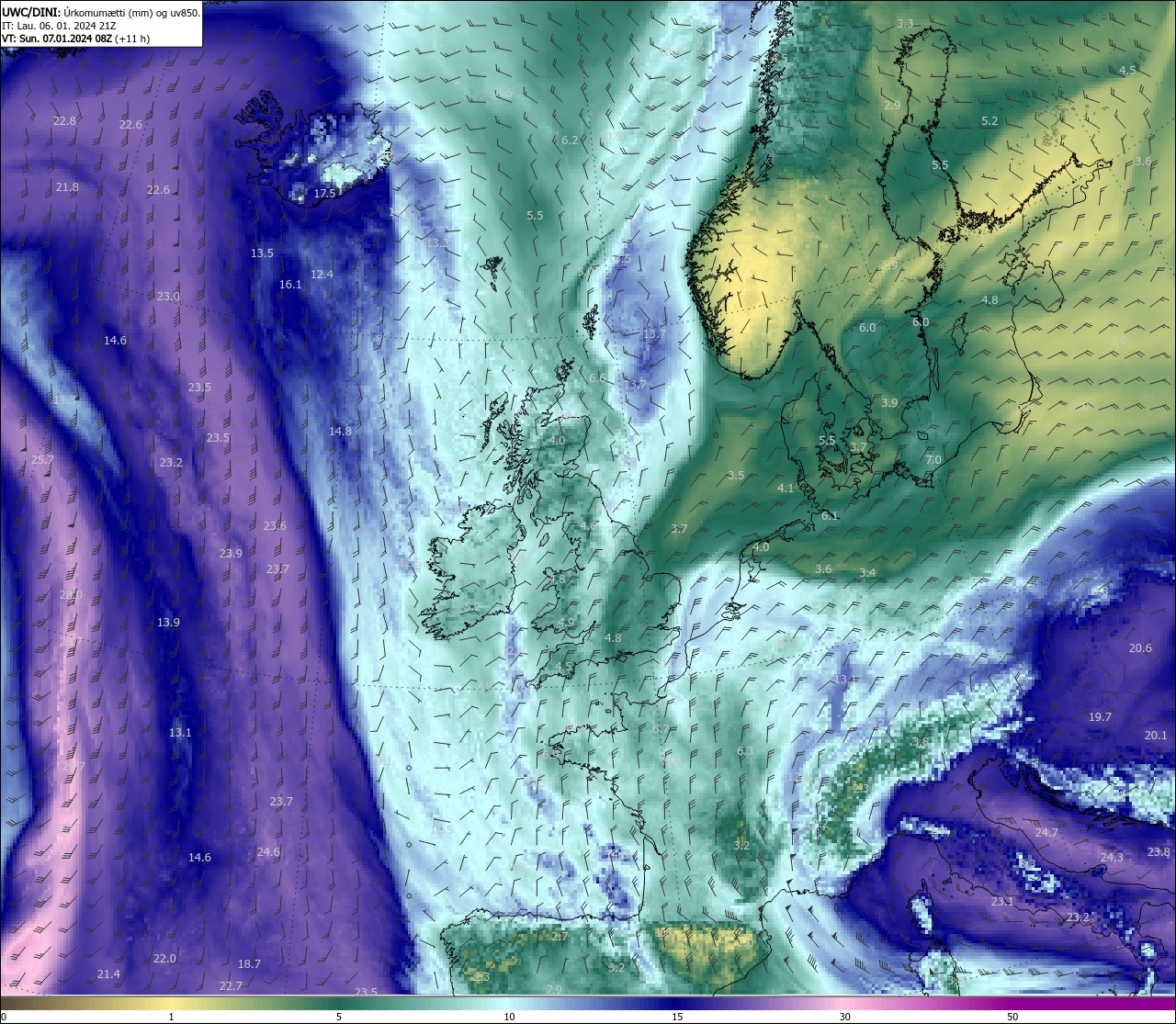Click the 24.3 value at the lower right

(x=1112, y=857)
